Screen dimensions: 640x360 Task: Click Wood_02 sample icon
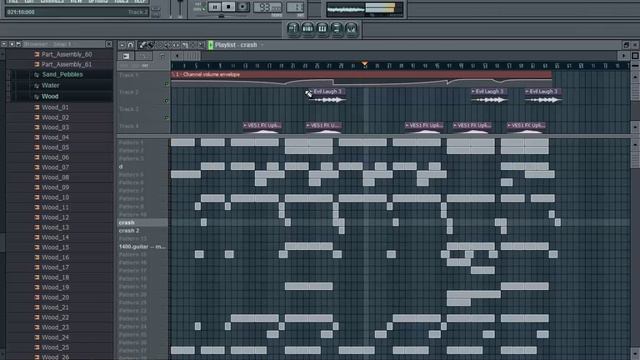(x=37, y=118)
